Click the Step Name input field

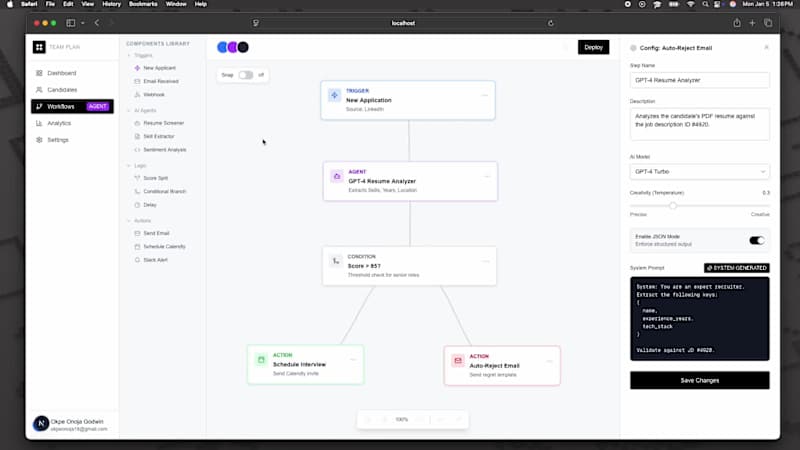(699, 80)
